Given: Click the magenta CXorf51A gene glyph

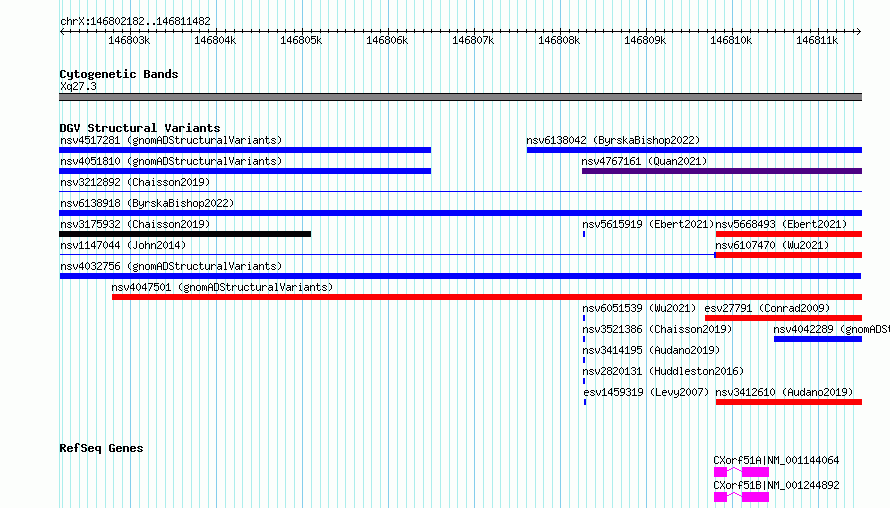Looking at the screenshot, I should [x=741, y=472].
